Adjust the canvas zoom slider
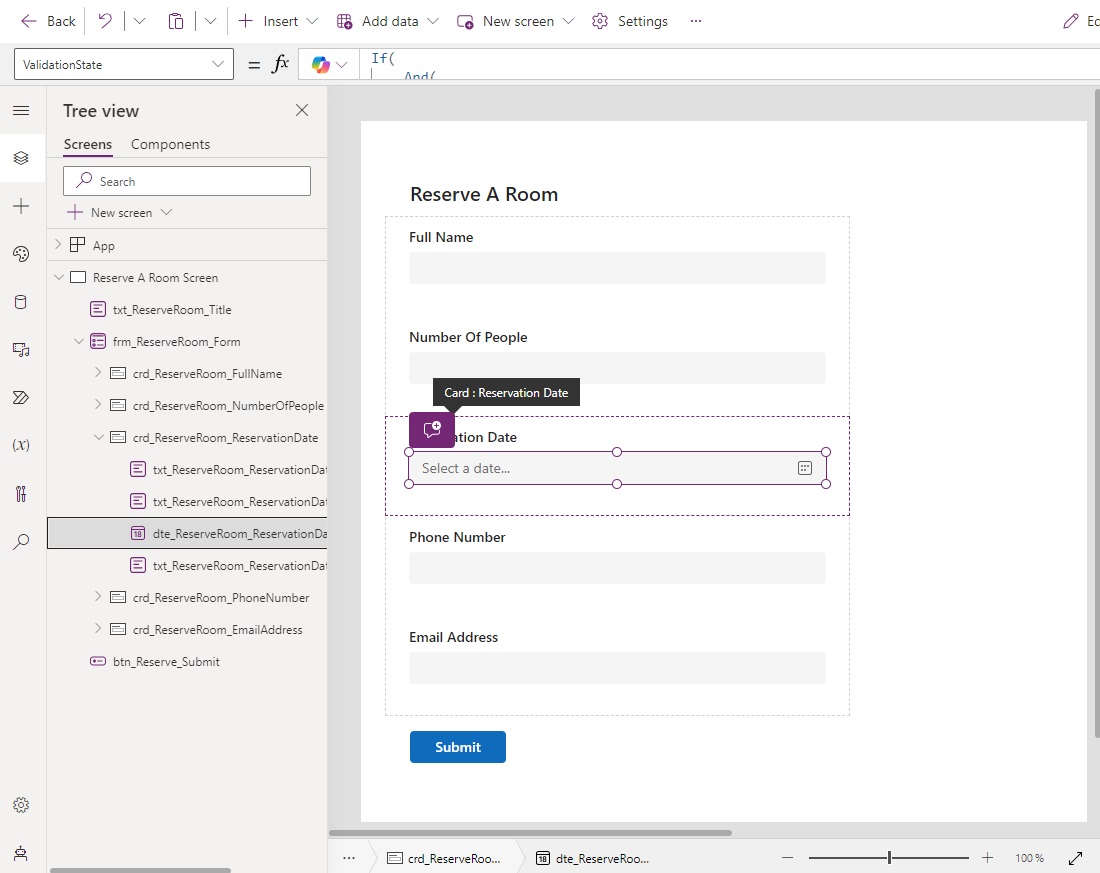 (888, 857)
